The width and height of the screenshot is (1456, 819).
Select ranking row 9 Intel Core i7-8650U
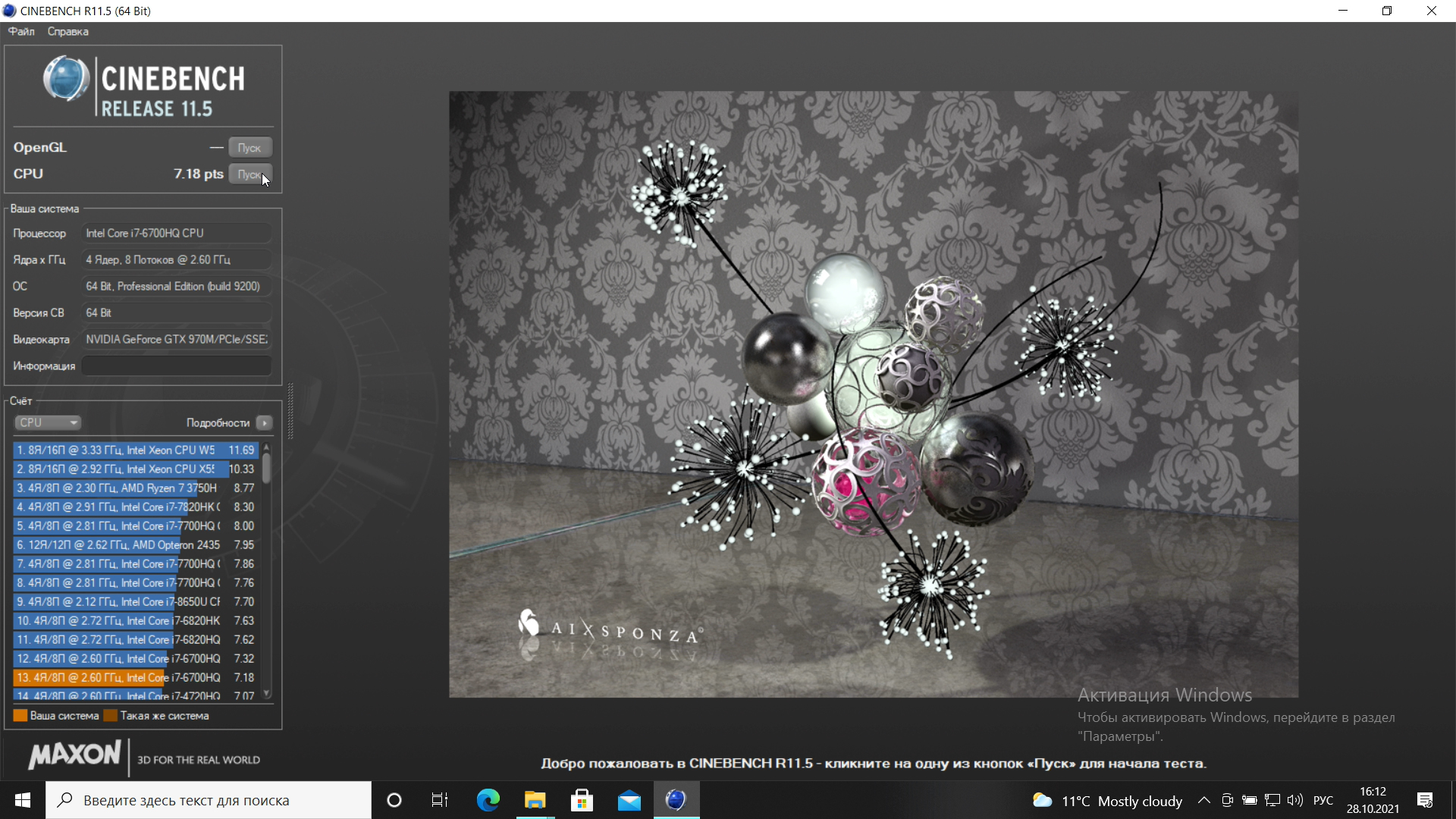click(x=136, y=601)
